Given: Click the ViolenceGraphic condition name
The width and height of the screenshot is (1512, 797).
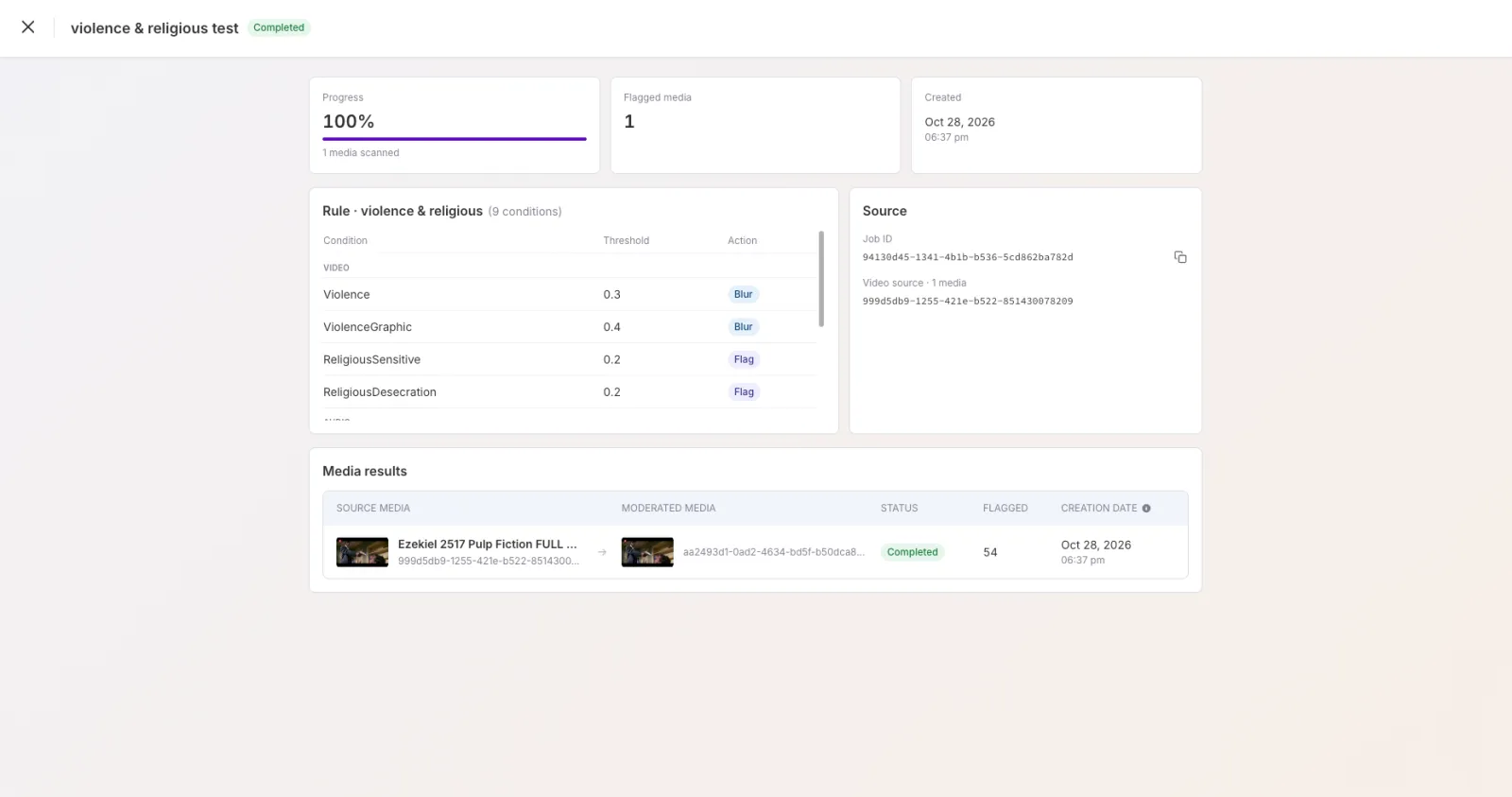Looking at the screenshot, I should click(368, 327).
